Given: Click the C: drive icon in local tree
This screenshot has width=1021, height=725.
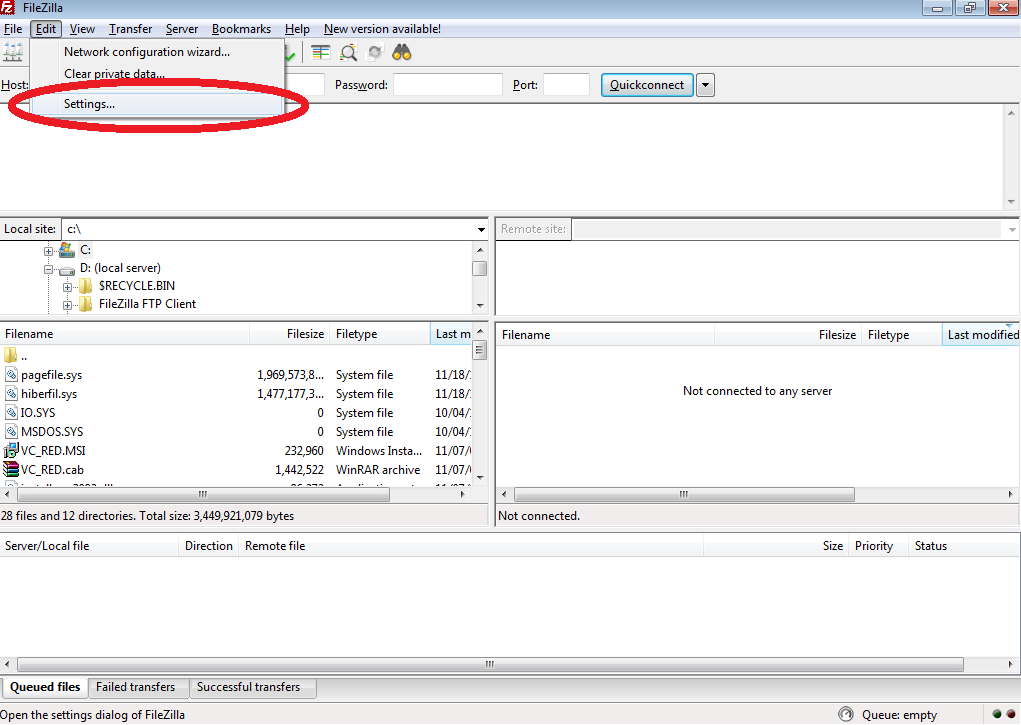Looking at the screenshot, I should coord(66,250).
